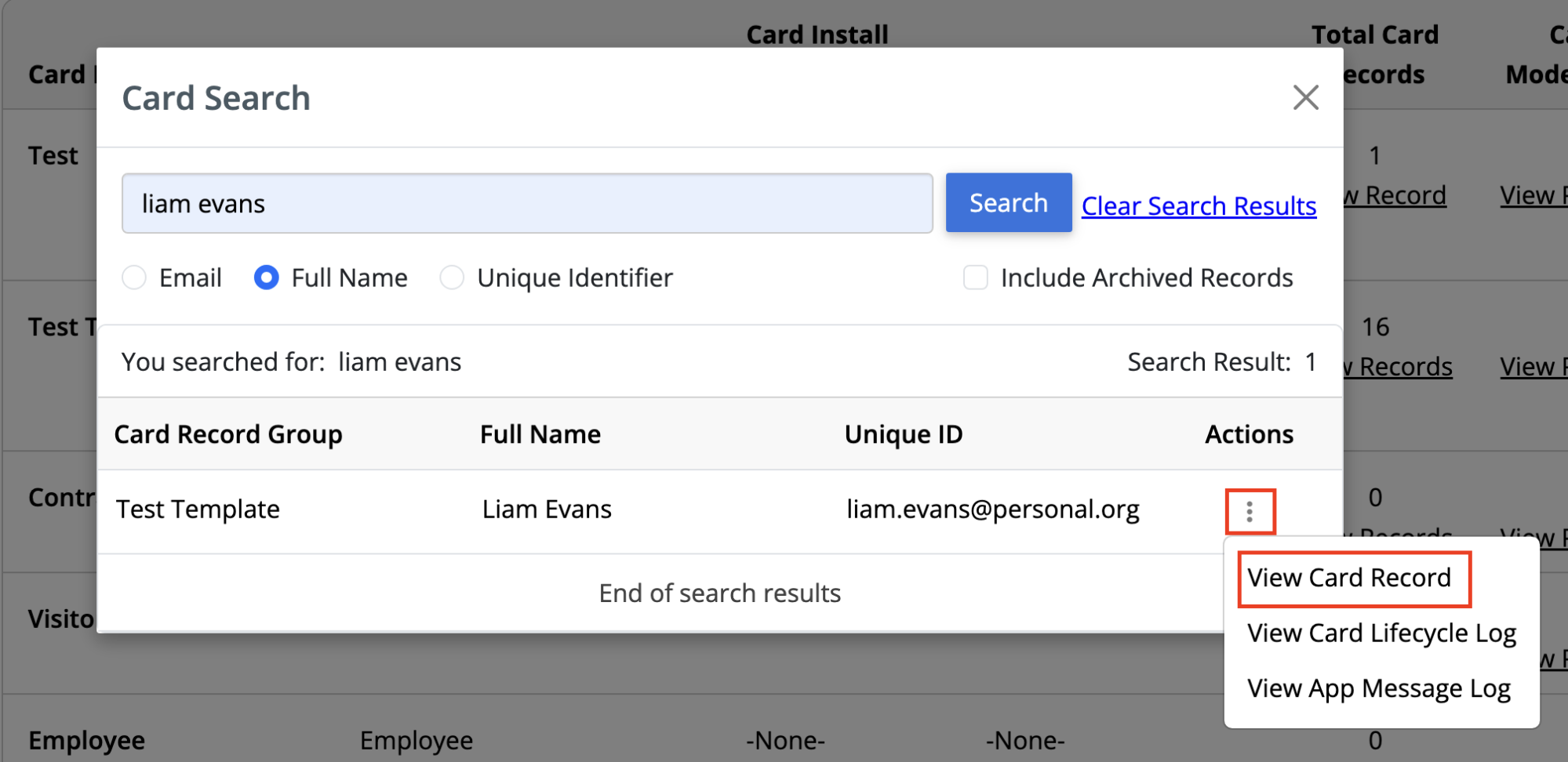Select View App Message Log
Viewport: 1568px width, 762px height.
click(1379, 688)
